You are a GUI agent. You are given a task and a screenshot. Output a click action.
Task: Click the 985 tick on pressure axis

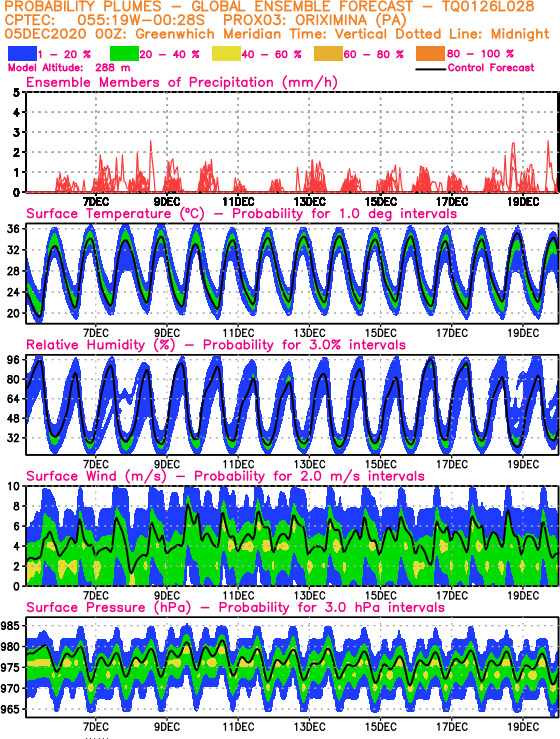pos(11,626)
